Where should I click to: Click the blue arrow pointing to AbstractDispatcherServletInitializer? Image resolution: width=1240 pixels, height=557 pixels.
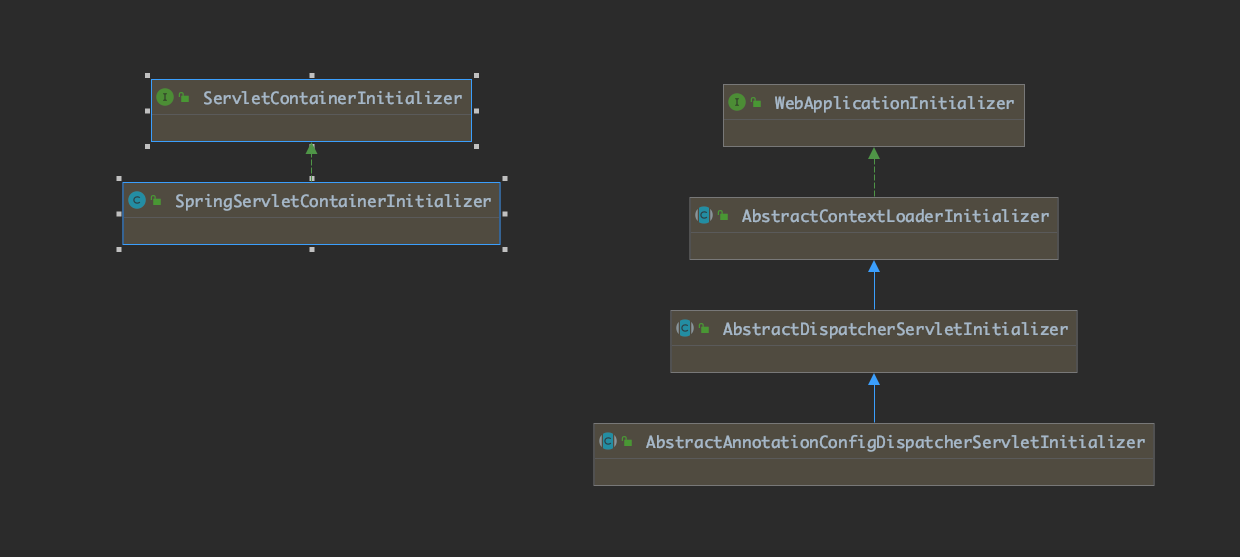coord(874,398)
